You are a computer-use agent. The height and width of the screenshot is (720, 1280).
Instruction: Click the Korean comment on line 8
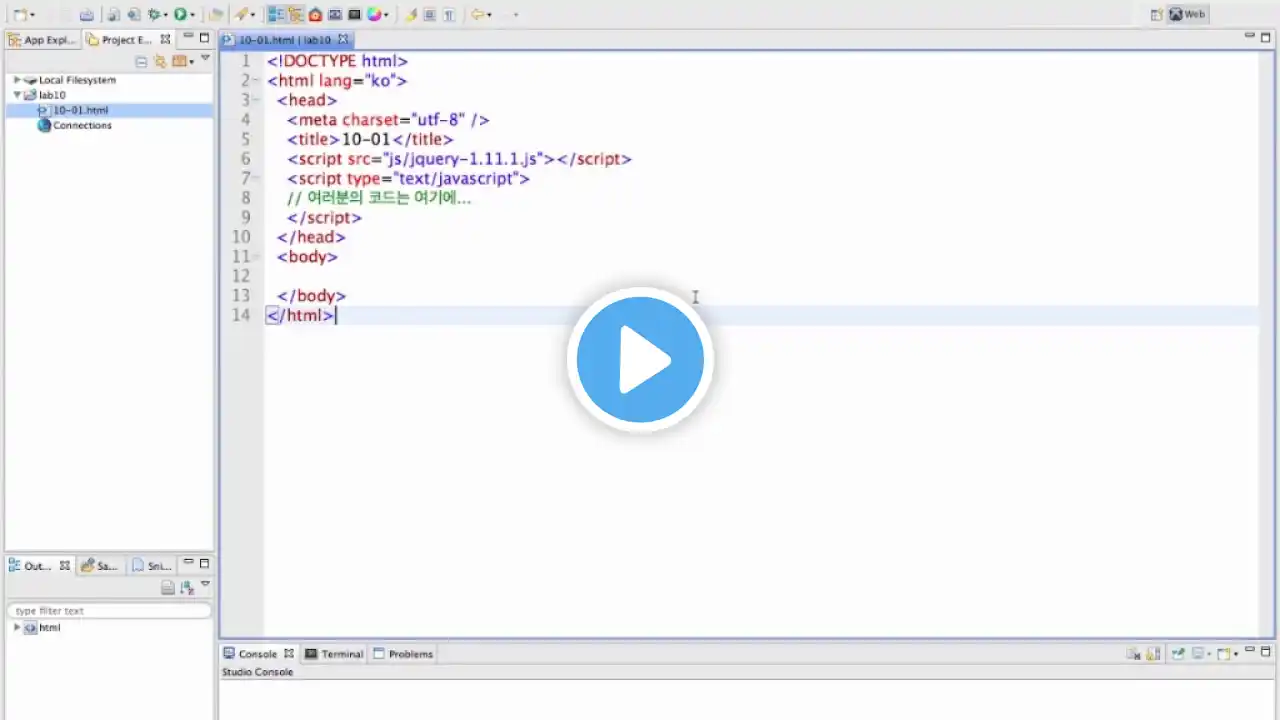tap(379, 198)
